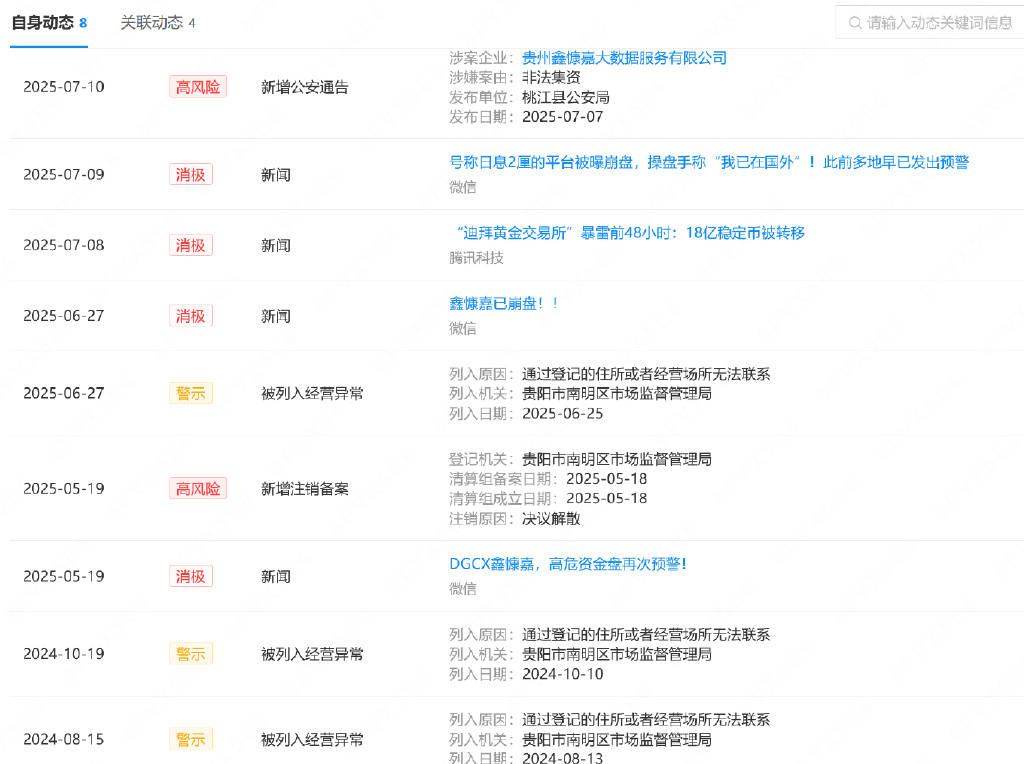
Task: Click the 列入日期 value 2025-06-25
Action: [x=562, y=413]
